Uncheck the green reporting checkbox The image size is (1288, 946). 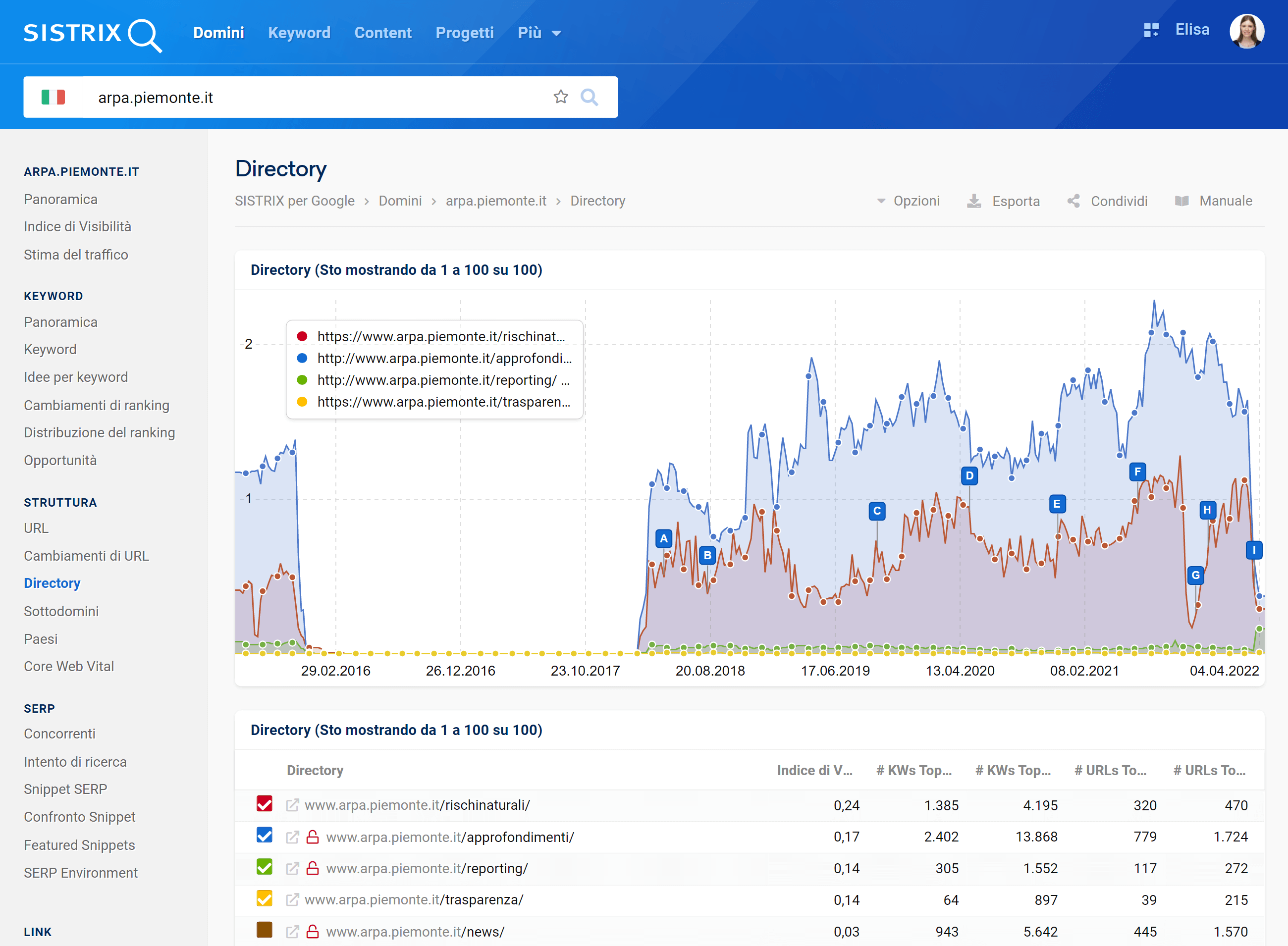point(264,867)
